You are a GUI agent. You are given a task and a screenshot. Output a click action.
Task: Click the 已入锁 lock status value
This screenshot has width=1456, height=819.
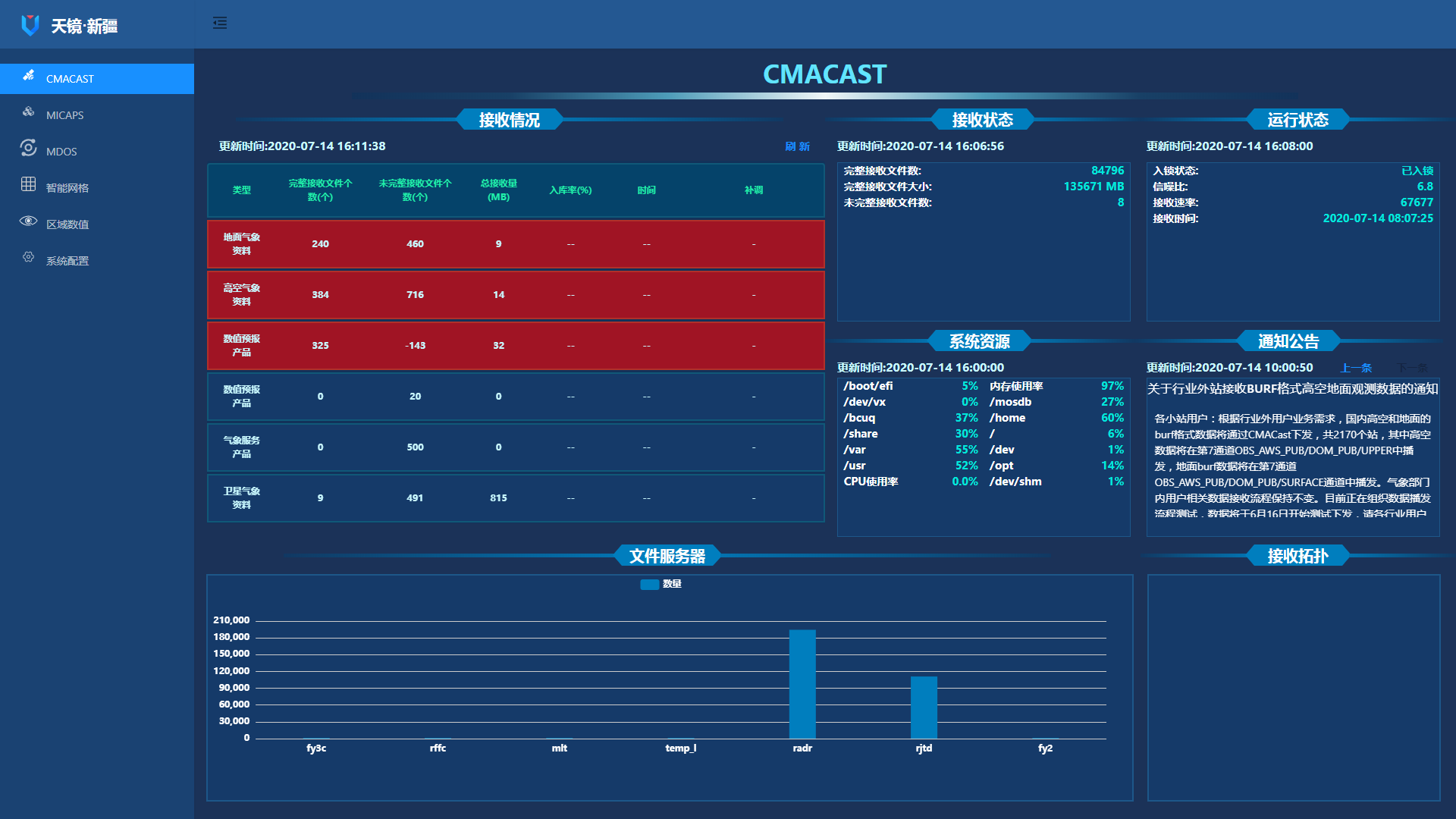coord(1417,171)
